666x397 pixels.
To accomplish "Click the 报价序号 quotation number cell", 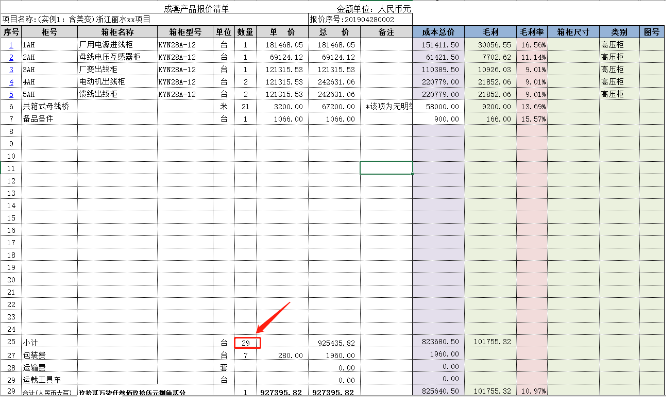I will [360, 19].
